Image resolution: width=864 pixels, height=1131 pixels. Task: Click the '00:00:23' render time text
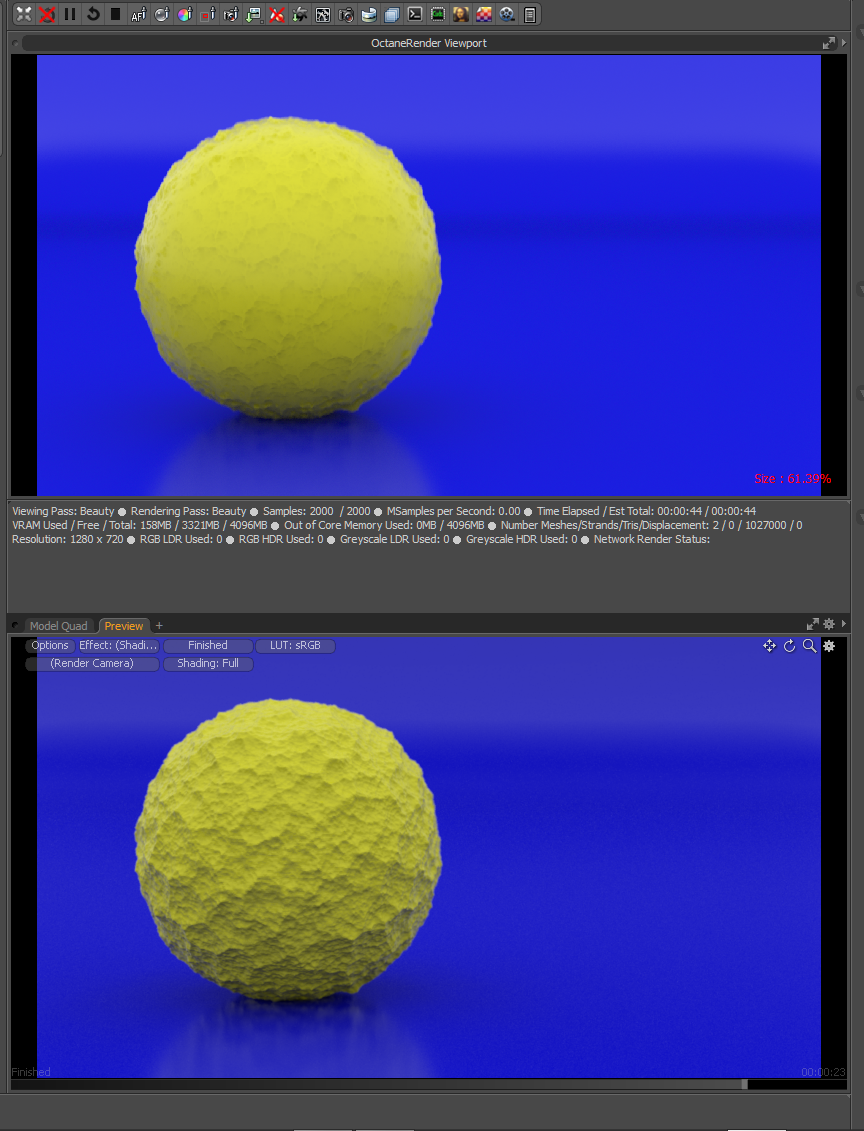[823, 1073]
